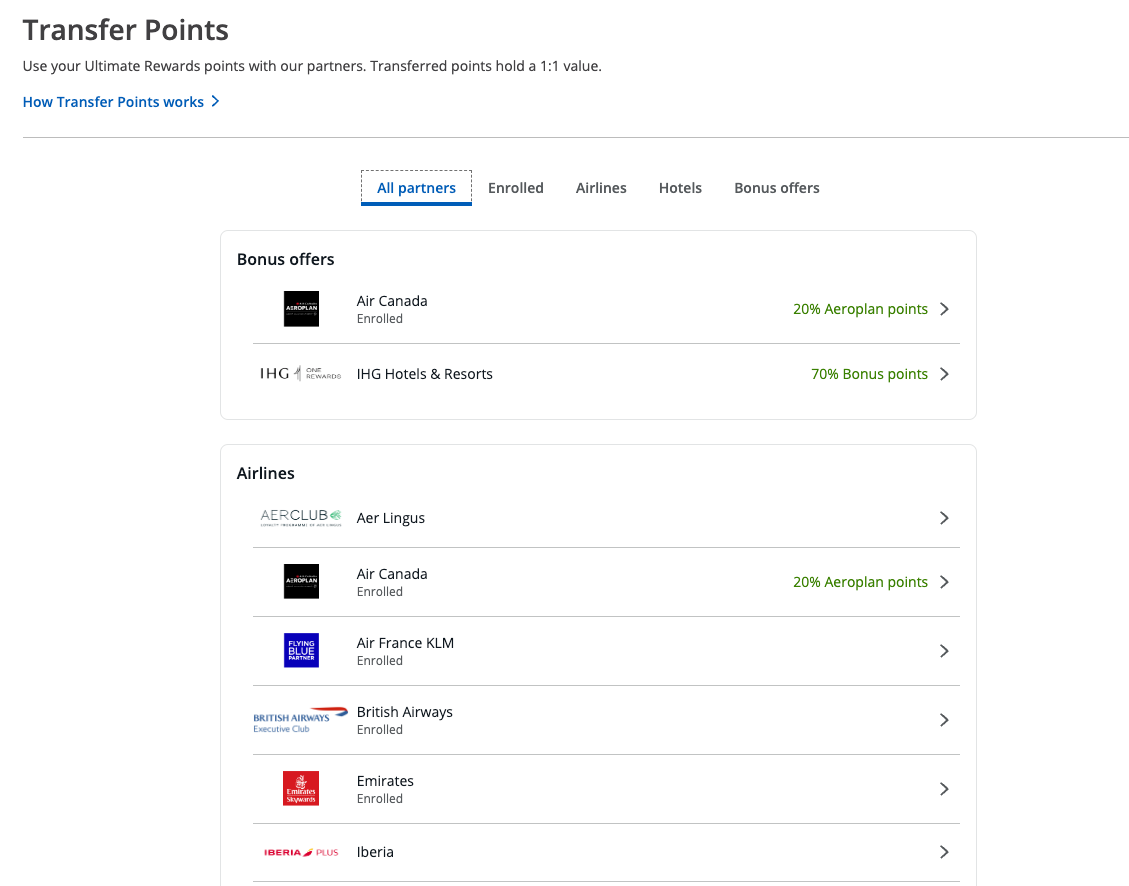Click the 70% Bonus points offer for IHG
1129x886 pixels.
(869, 373)
